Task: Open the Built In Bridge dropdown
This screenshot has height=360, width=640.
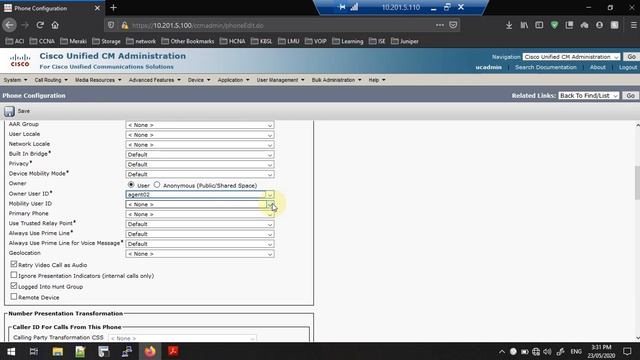Action: coord(200,155)
